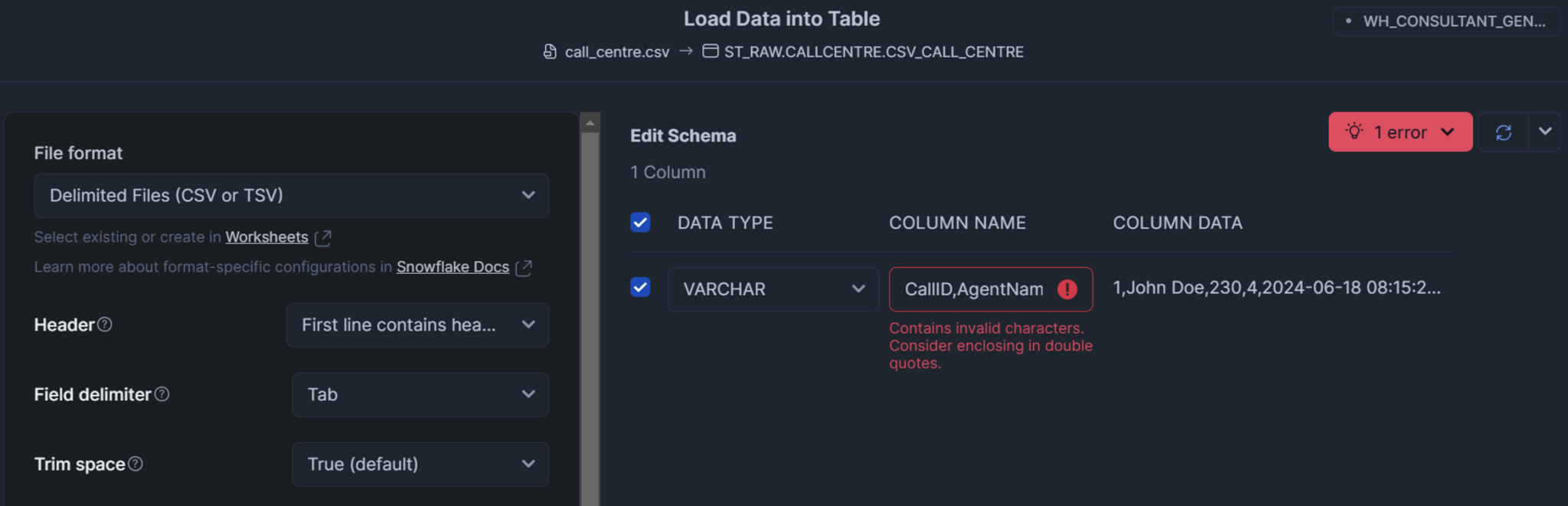Open the Trim space dropdown
Image resolution: width=1568 pixels, height=506 pixels.
420,464
